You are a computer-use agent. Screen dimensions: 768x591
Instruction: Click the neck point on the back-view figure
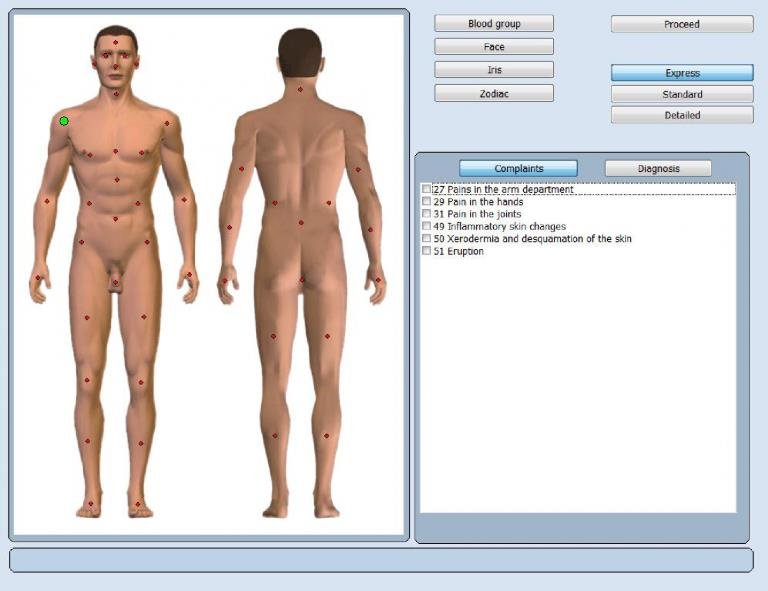300,90
